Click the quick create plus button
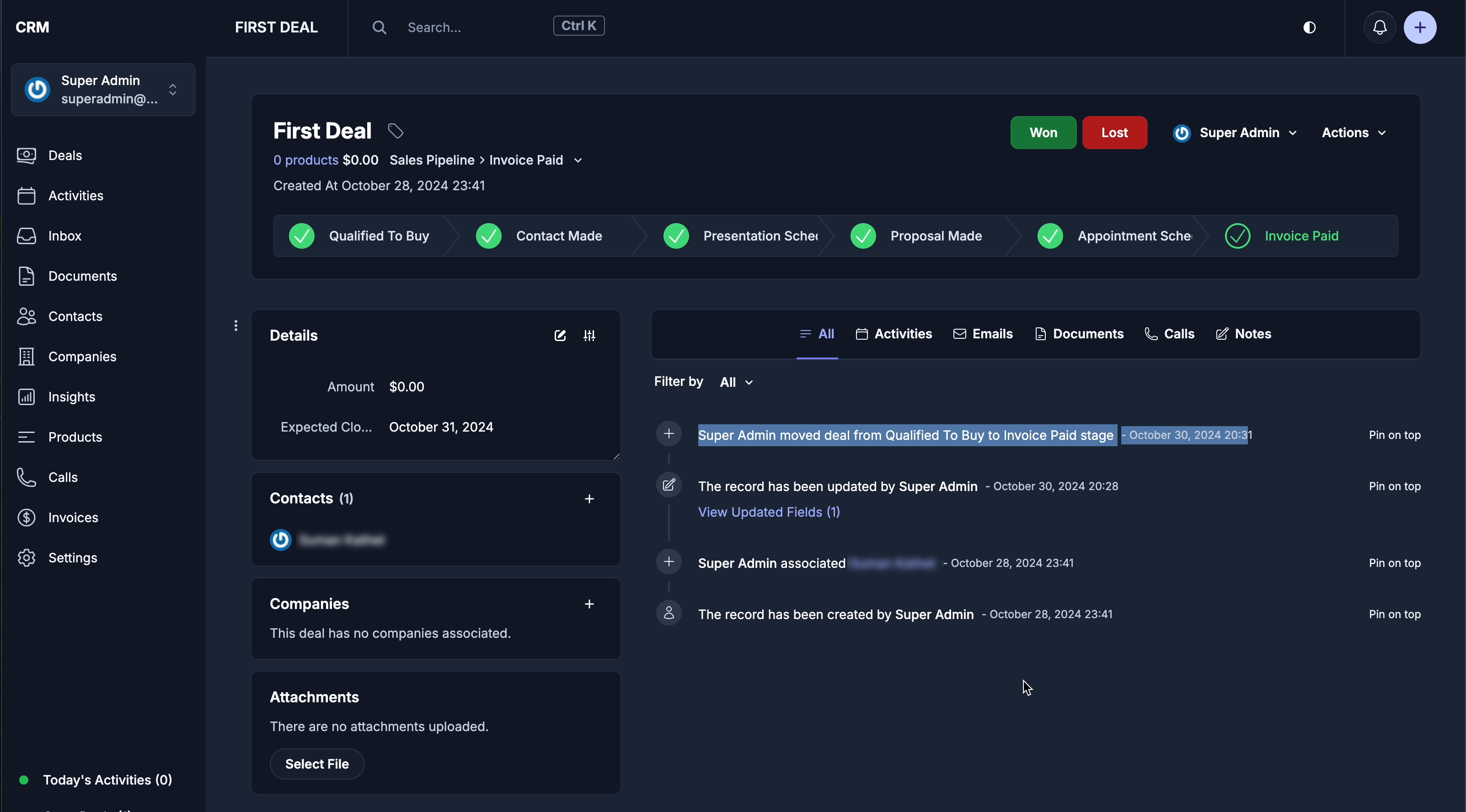 coord(1420,27)
